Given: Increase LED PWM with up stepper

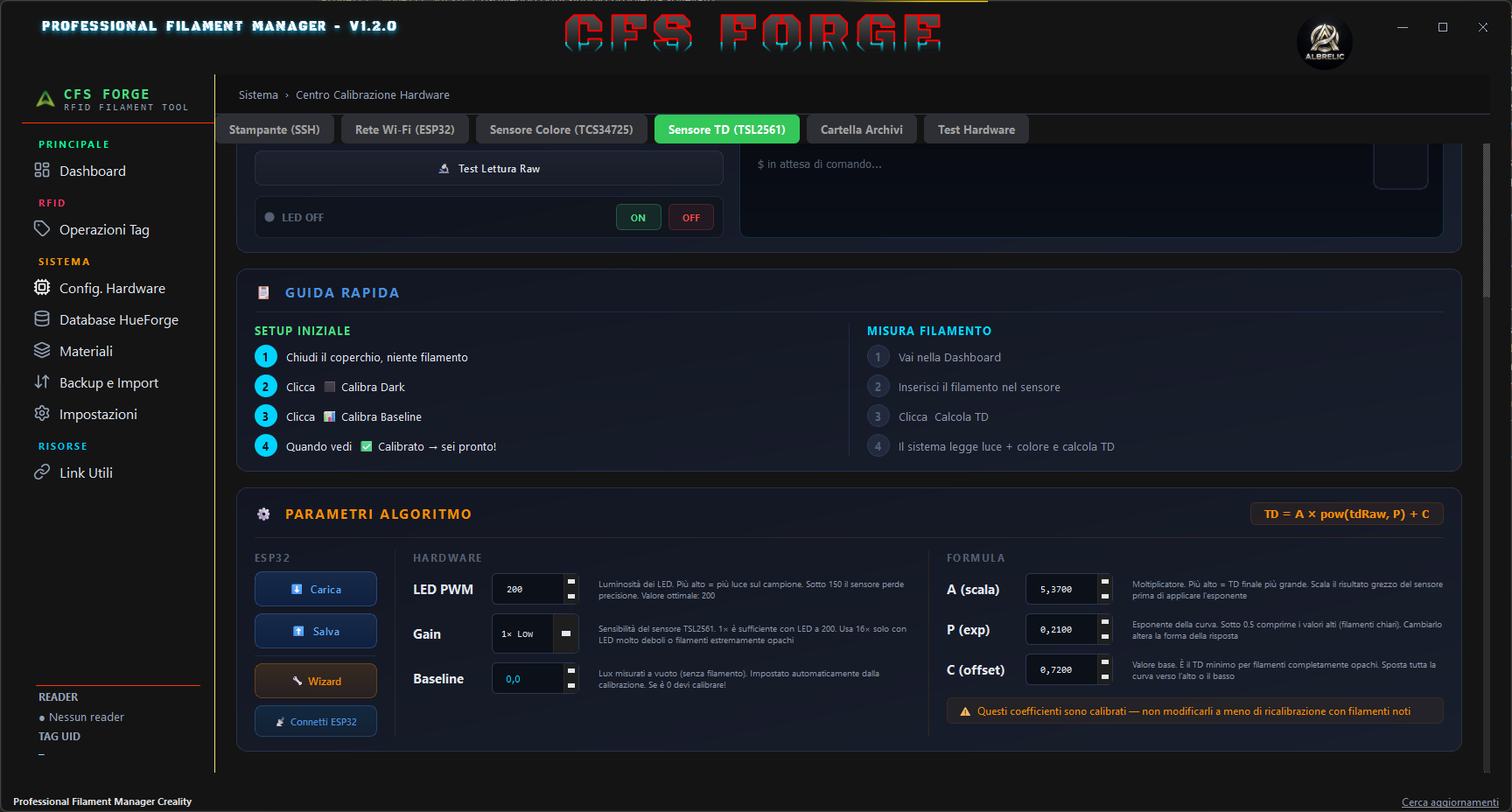Looking at the screenshot, I should [x=571, y=582].
